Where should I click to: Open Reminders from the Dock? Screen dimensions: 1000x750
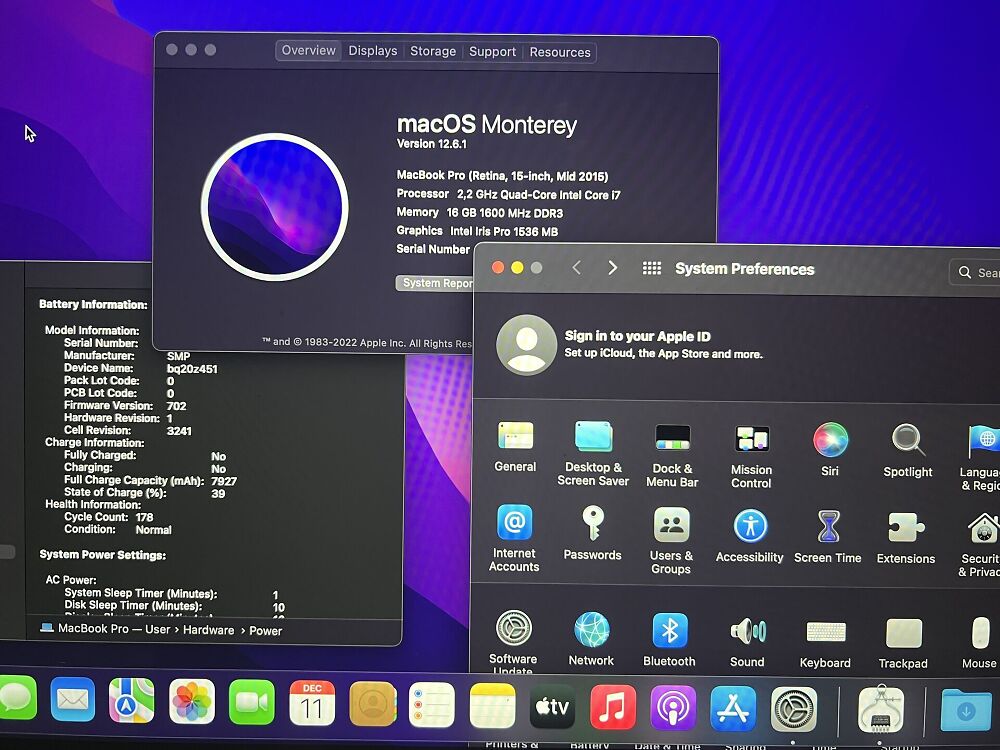point(432,705)
